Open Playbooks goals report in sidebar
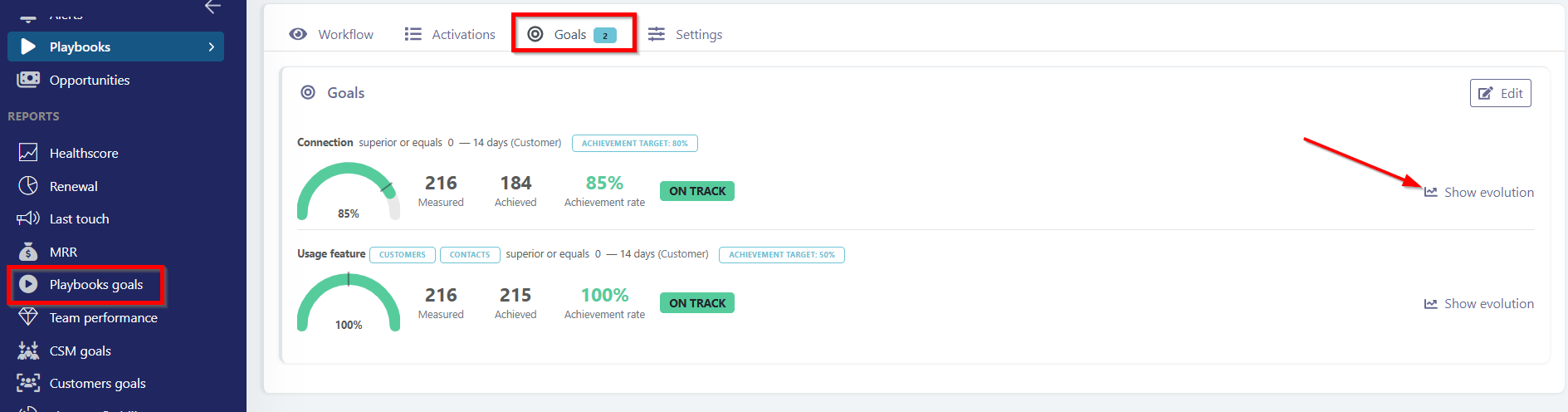 point(95,285)
